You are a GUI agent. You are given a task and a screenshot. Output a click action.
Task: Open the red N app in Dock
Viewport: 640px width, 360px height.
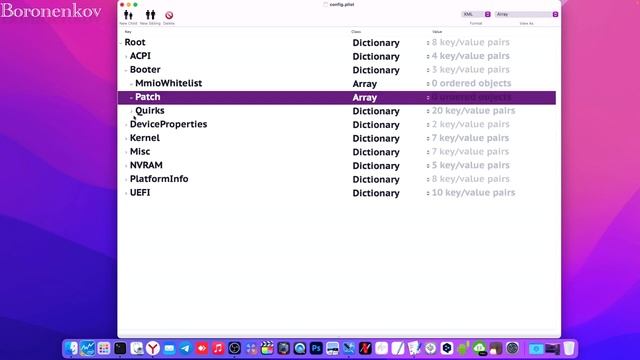[365, 348]
